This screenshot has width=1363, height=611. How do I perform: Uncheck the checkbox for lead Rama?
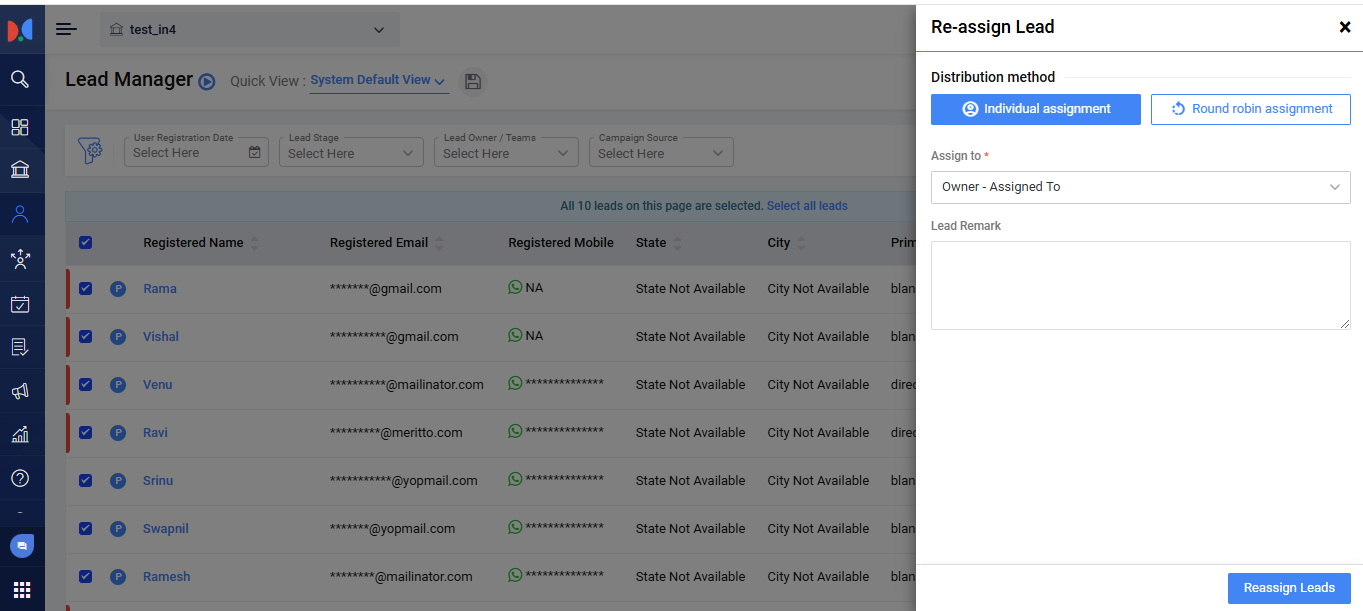click(x=85, y=288)
